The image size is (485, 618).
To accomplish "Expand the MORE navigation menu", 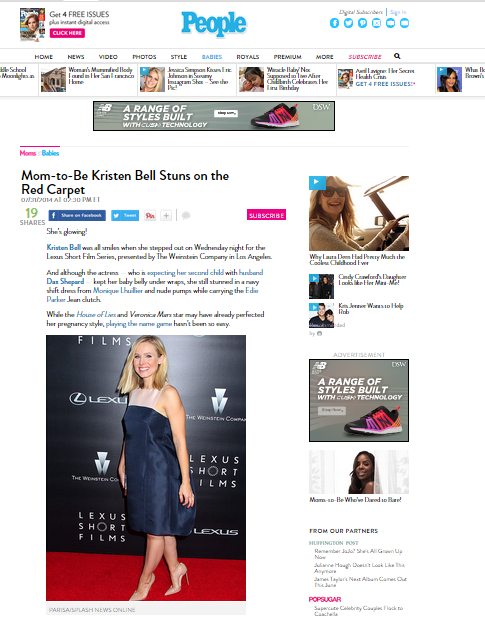I will tap(325, 57).
